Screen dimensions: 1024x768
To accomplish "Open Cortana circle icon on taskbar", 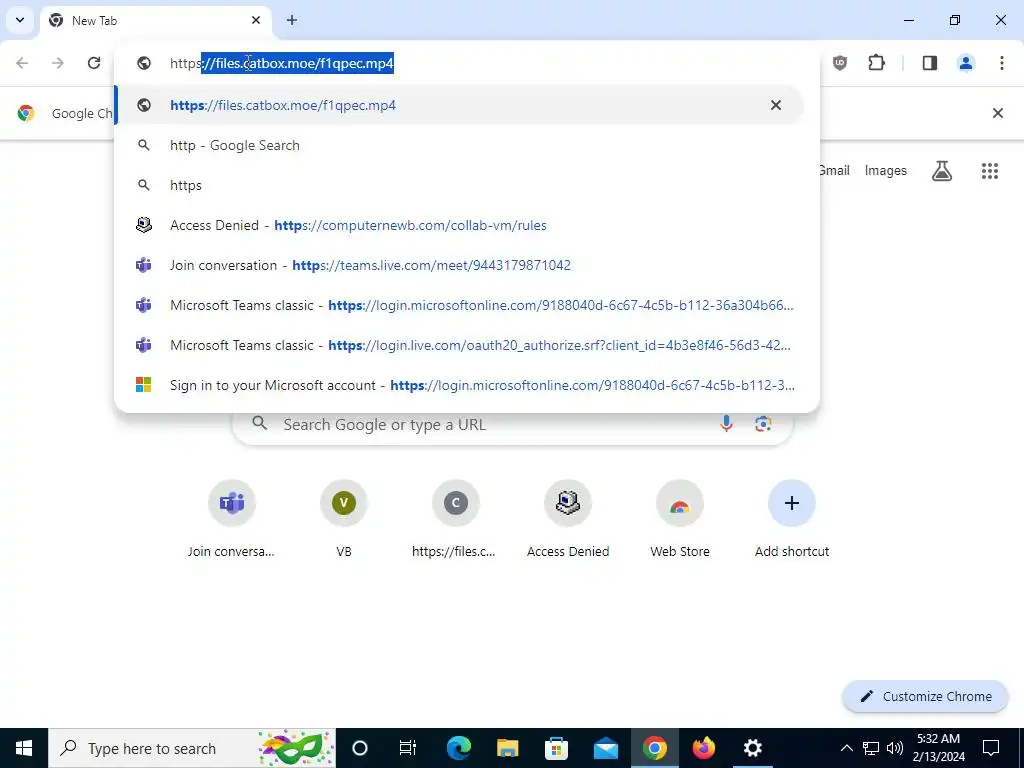I will 359,748.
